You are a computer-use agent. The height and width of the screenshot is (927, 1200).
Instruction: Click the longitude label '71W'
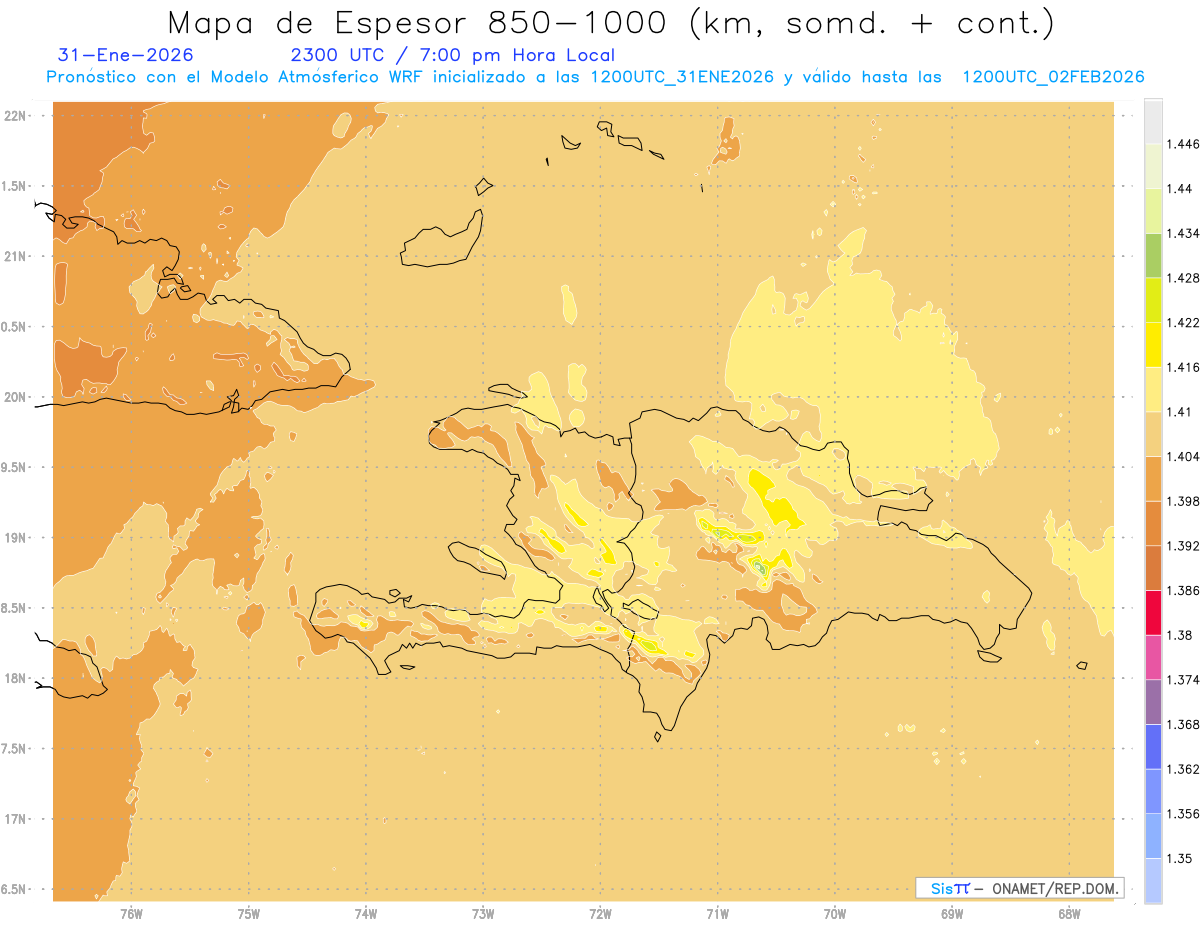[x=718, y=914]
